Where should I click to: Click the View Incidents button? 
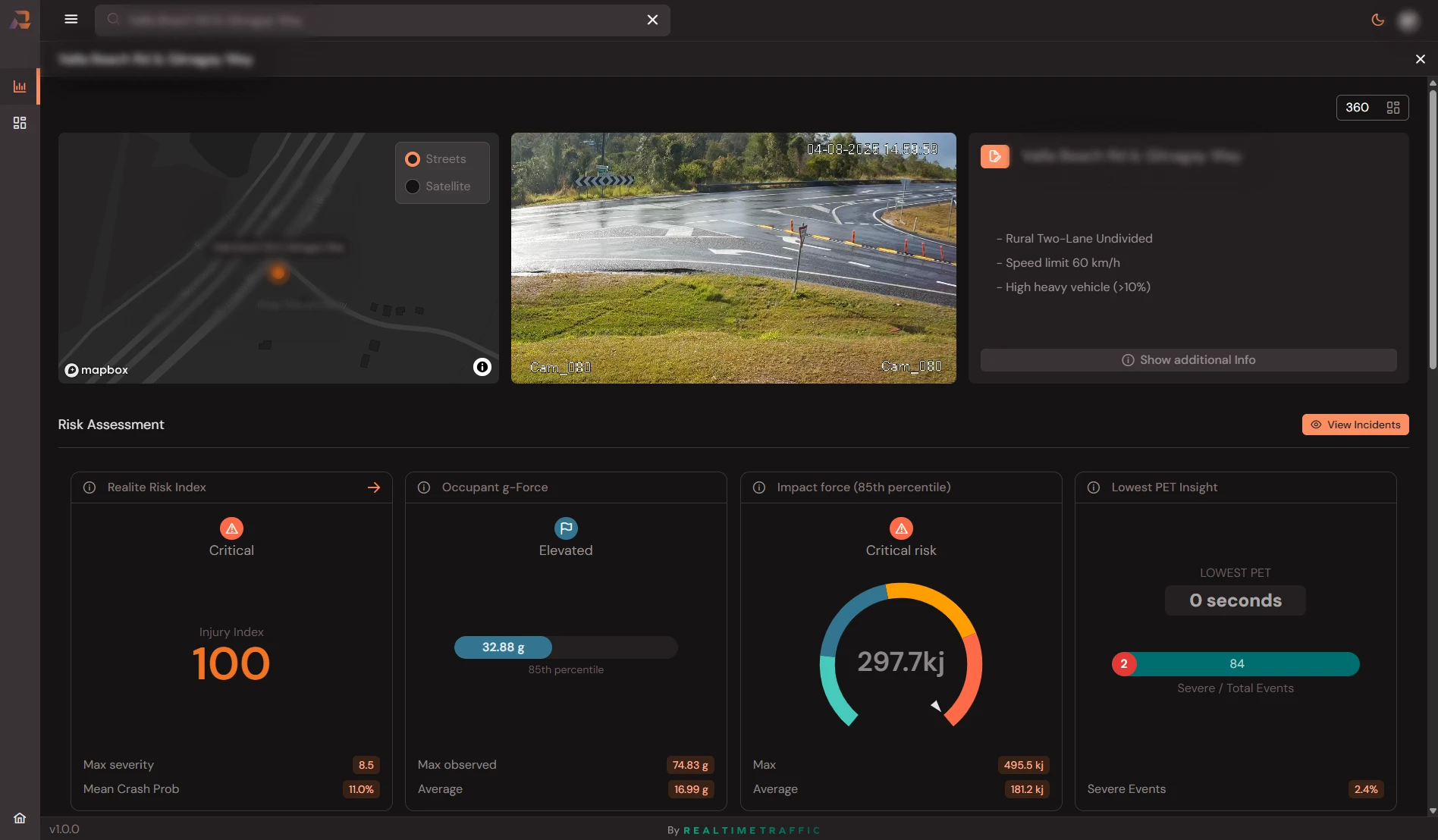pos(1355,425)
